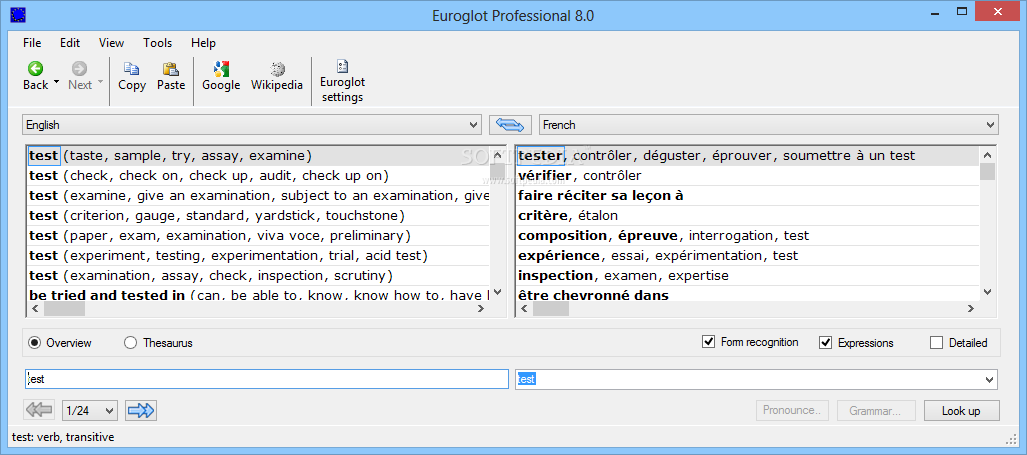Select the Overview radio button
Image resolution: width=1027 pixels, height=455 pixels.
click(x=35, y=342)
